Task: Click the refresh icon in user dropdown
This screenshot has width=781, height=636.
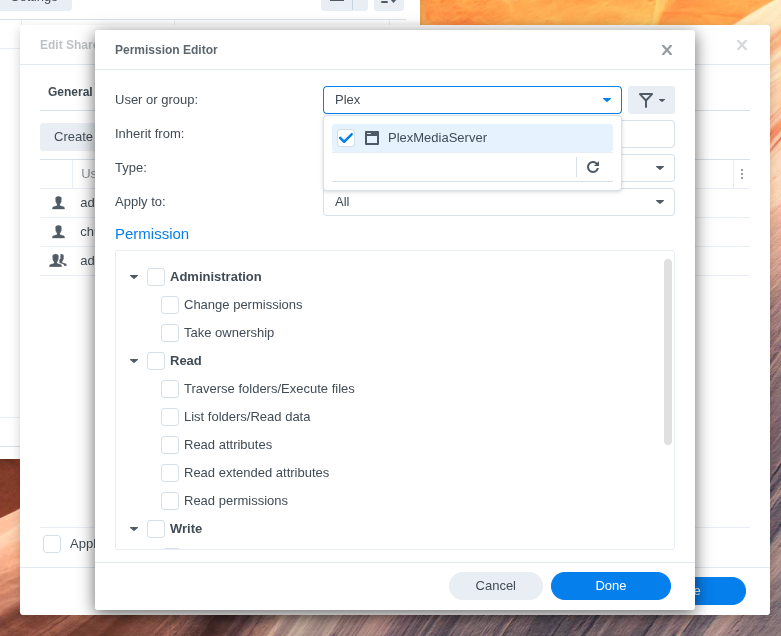Action: 593,167
